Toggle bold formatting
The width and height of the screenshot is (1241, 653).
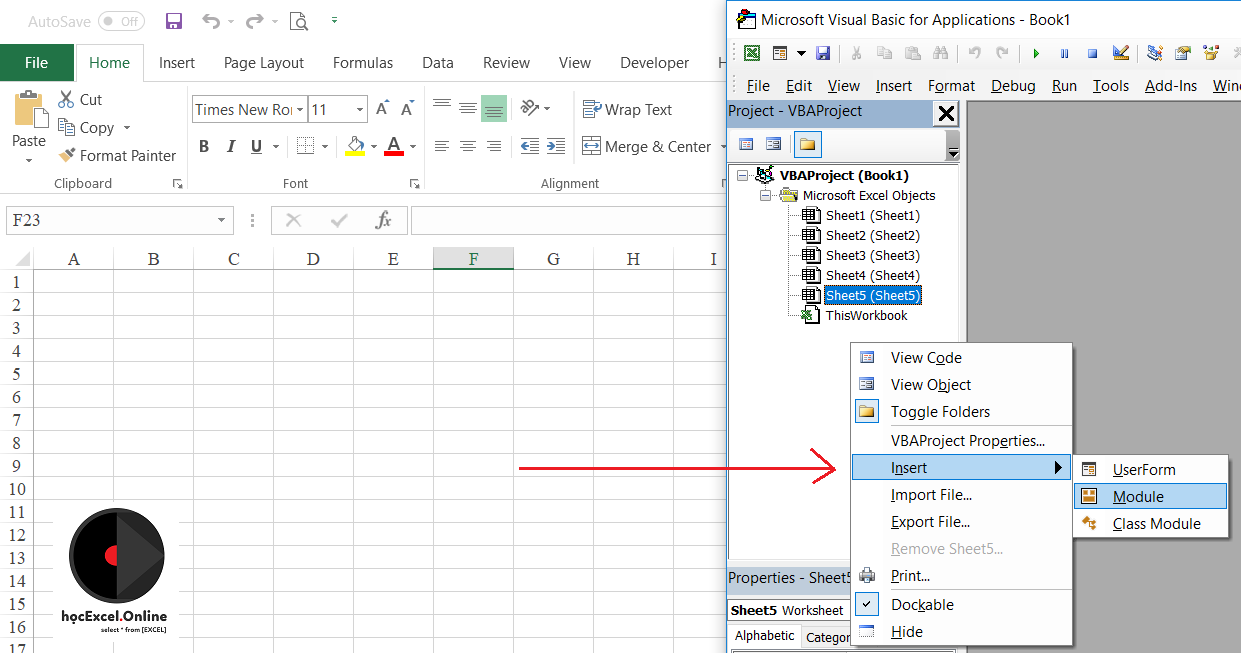click(x=204, y=146)
